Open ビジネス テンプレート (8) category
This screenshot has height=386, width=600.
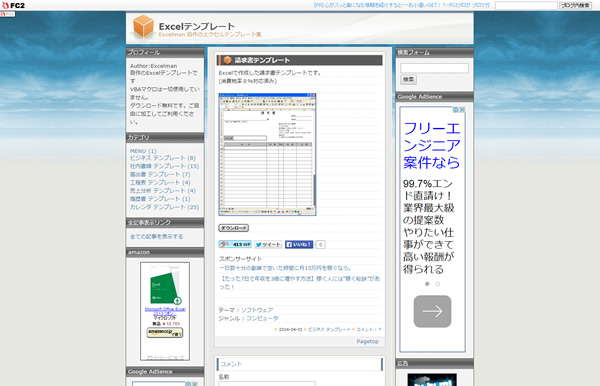click(x=163, y=158)
